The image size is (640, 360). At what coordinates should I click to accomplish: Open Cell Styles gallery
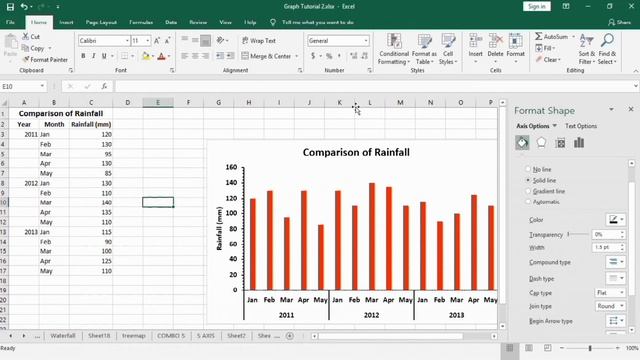tap(448, 49)
